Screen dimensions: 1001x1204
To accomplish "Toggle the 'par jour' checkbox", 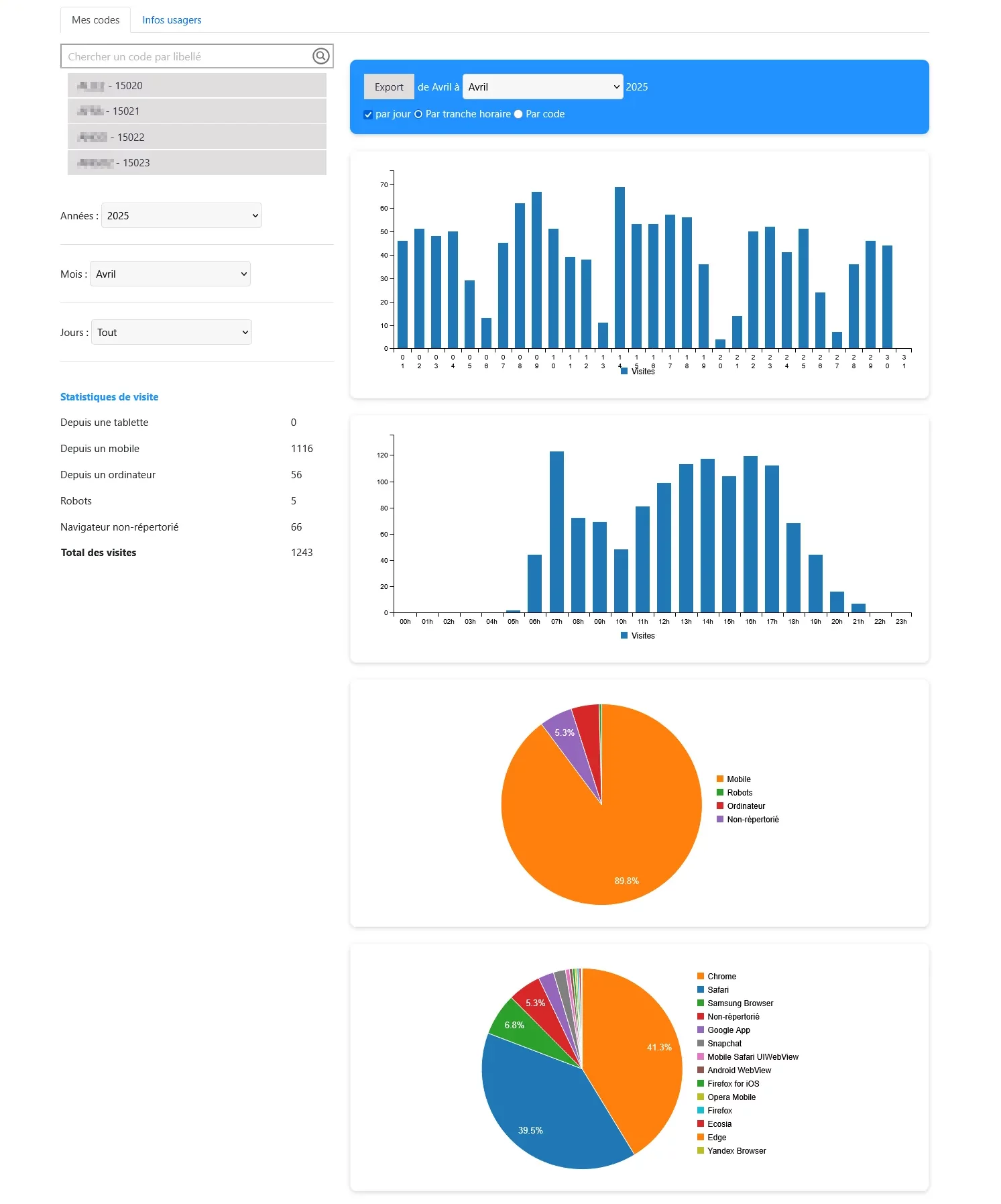I will pyautogui.click(x=368, y=115).
